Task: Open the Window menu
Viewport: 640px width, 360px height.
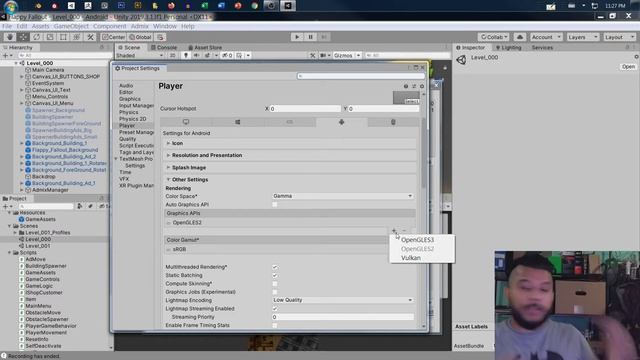Action: (x=165, y=26)
